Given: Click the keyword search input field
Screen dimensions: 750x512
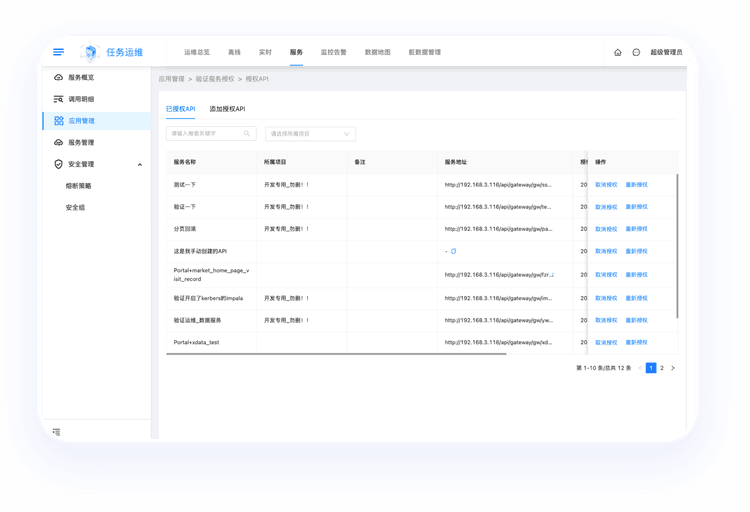Looking at the screenshot, I should pos(208,133).
